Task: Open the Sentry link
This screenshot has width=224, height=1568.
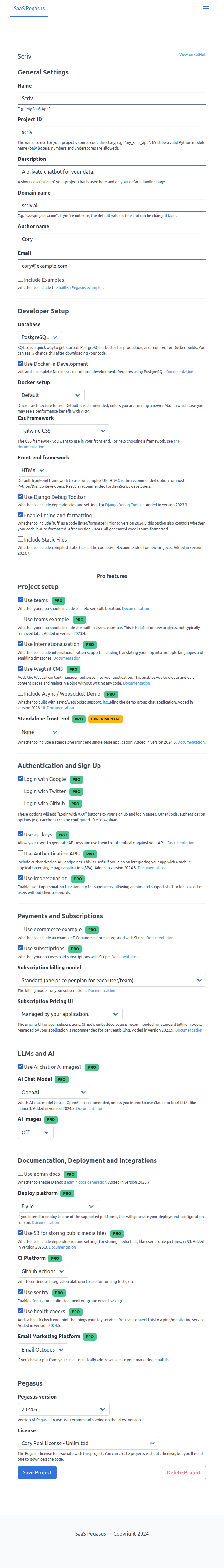Action: 38,1300
